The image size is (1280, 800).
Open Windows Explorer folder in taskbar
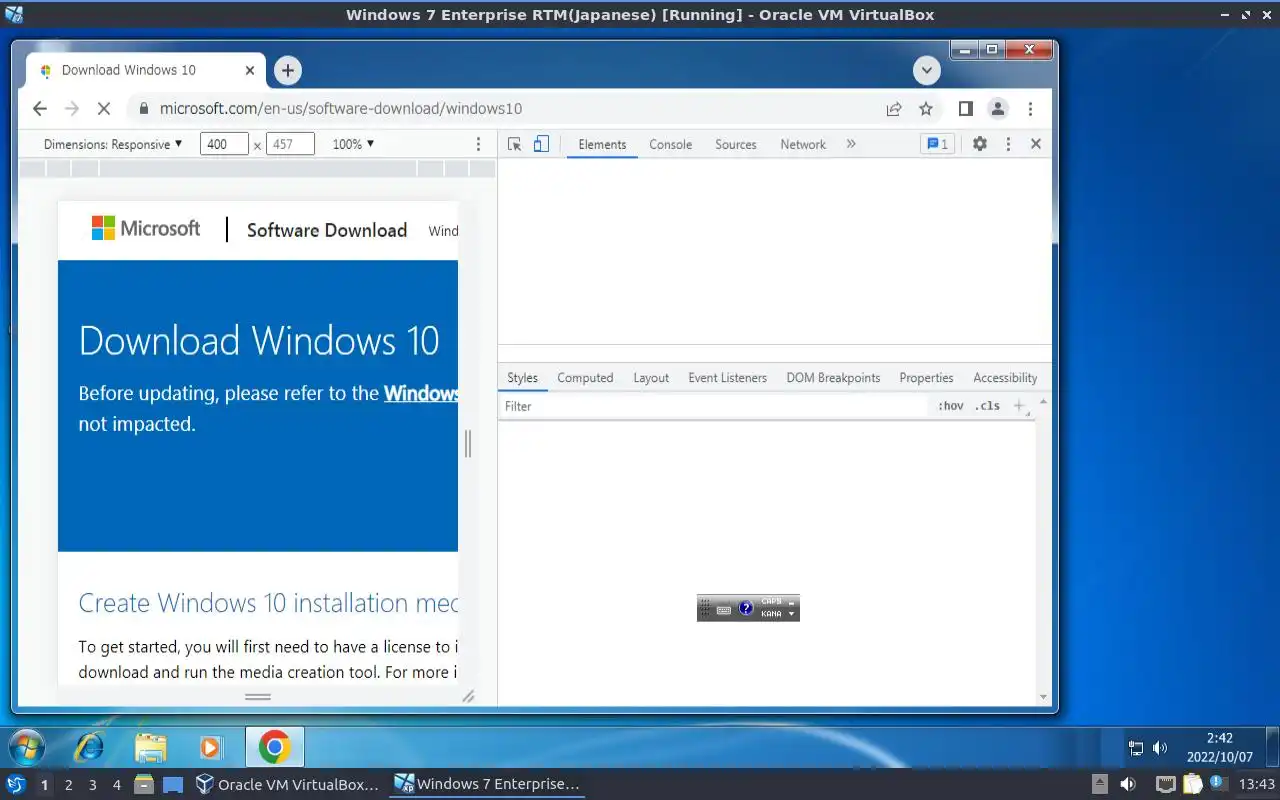tap(150, 747)
